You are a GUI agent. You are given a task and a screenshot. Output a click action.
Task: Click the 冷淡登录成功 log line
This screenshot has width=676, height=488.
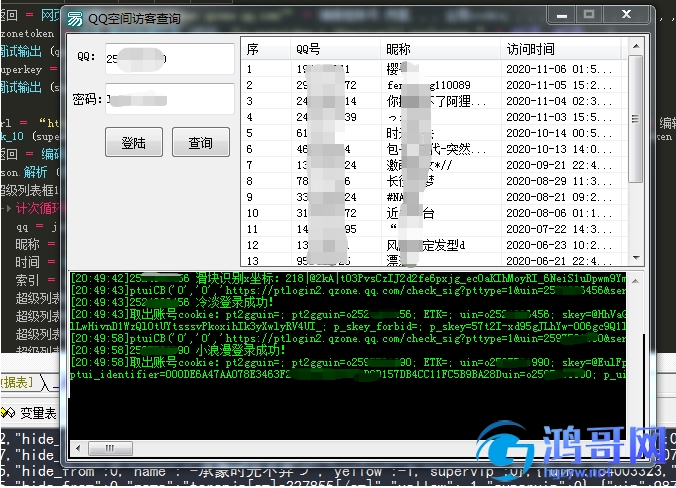tap(172, 302)
